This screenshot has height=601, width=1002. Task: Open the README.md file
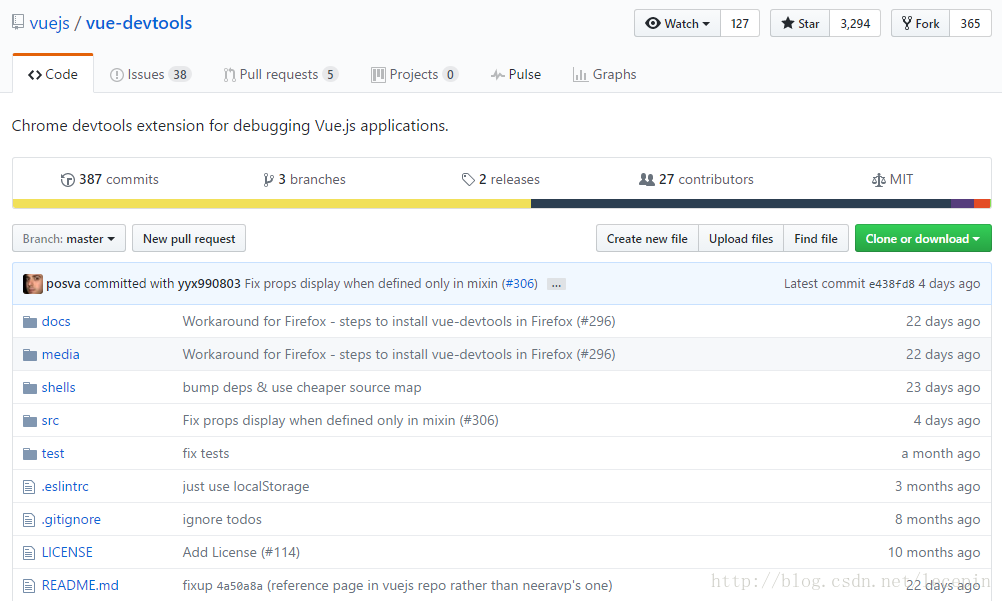pyautogui.click(x=81, y=586)
